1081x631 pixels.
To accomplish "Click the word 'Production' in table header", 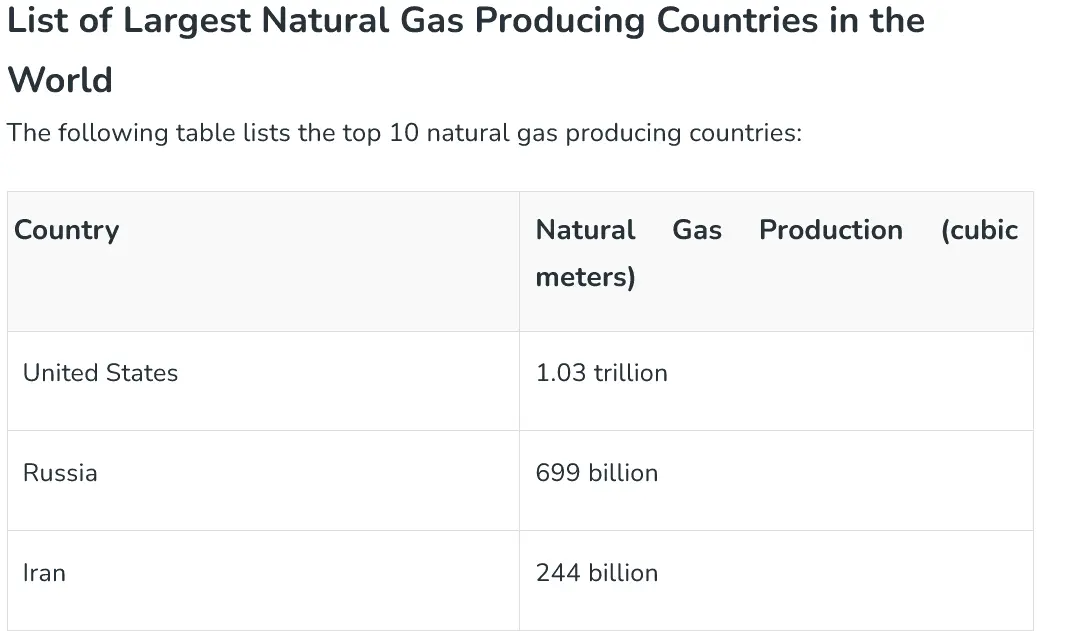I will click(830, 230).
